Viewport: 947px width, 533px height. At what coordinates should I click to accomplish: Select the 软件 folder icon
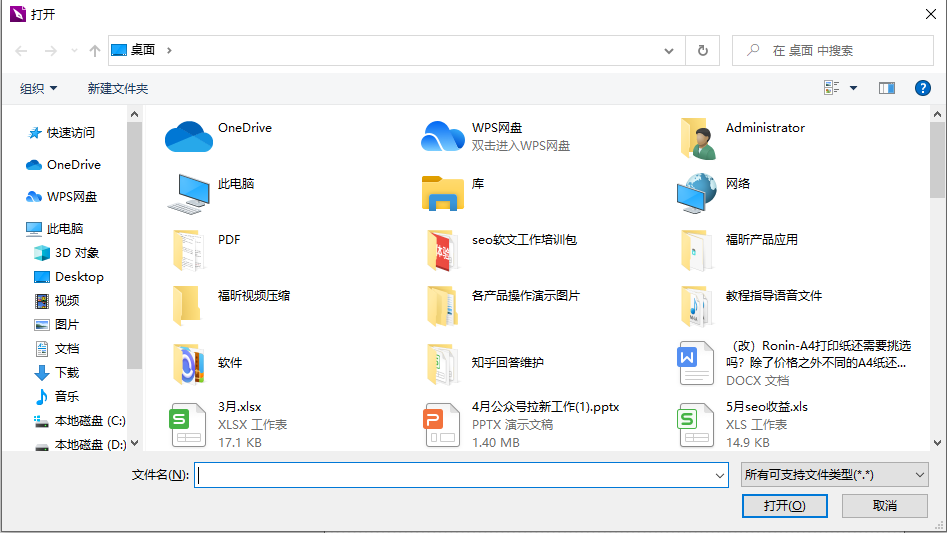189,364
